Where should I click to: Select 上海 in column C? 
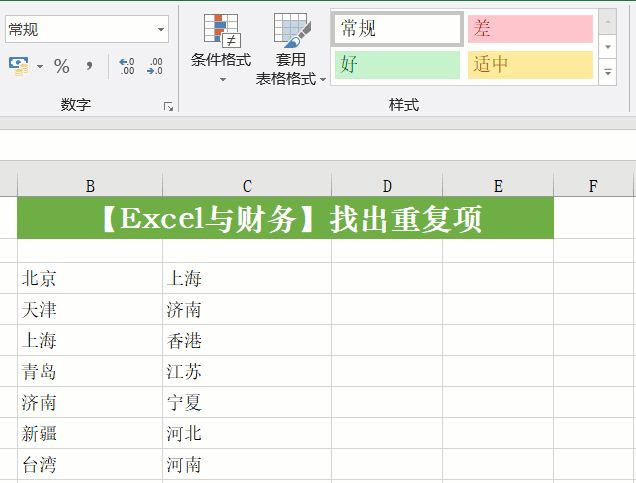(247, 278)
